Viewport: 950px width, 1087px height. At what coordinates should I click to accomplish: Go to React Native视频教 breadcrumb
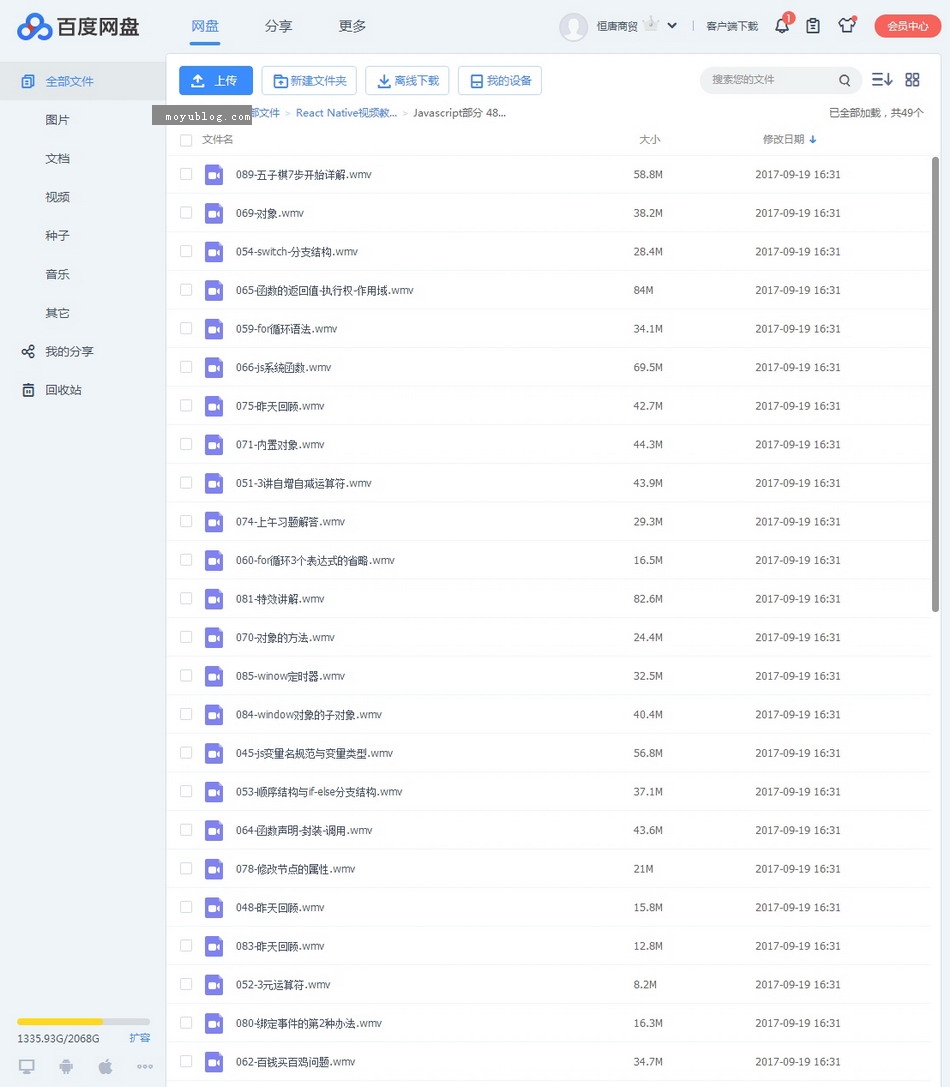click(346, 113)
